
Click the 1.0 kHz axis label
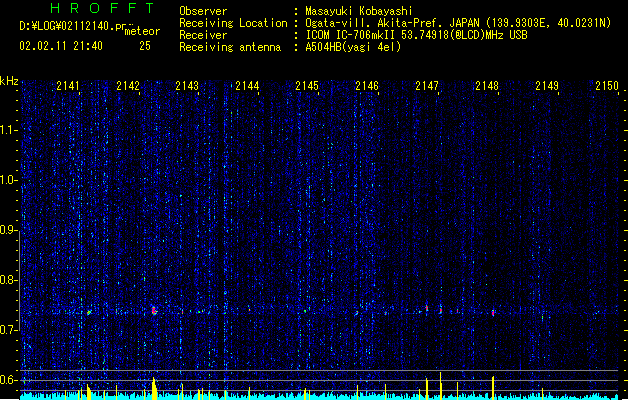tap(8, 180)
